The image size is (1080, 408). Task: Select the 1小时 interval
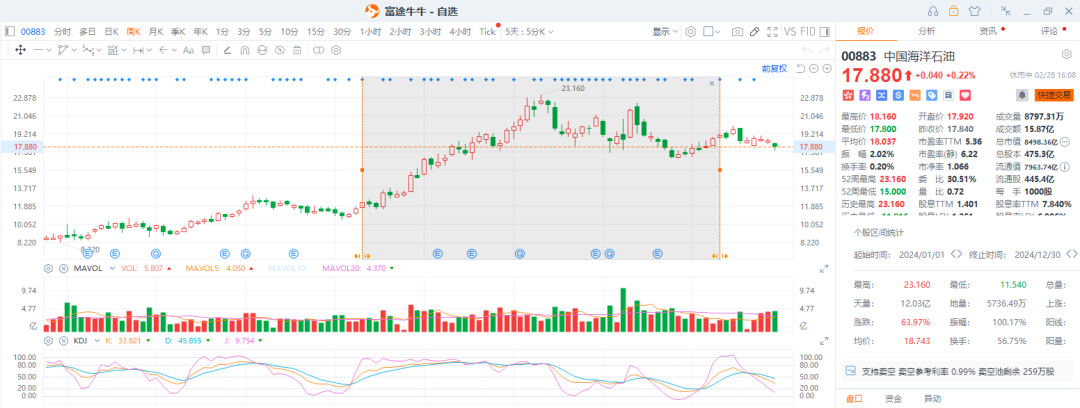[371, 31]
